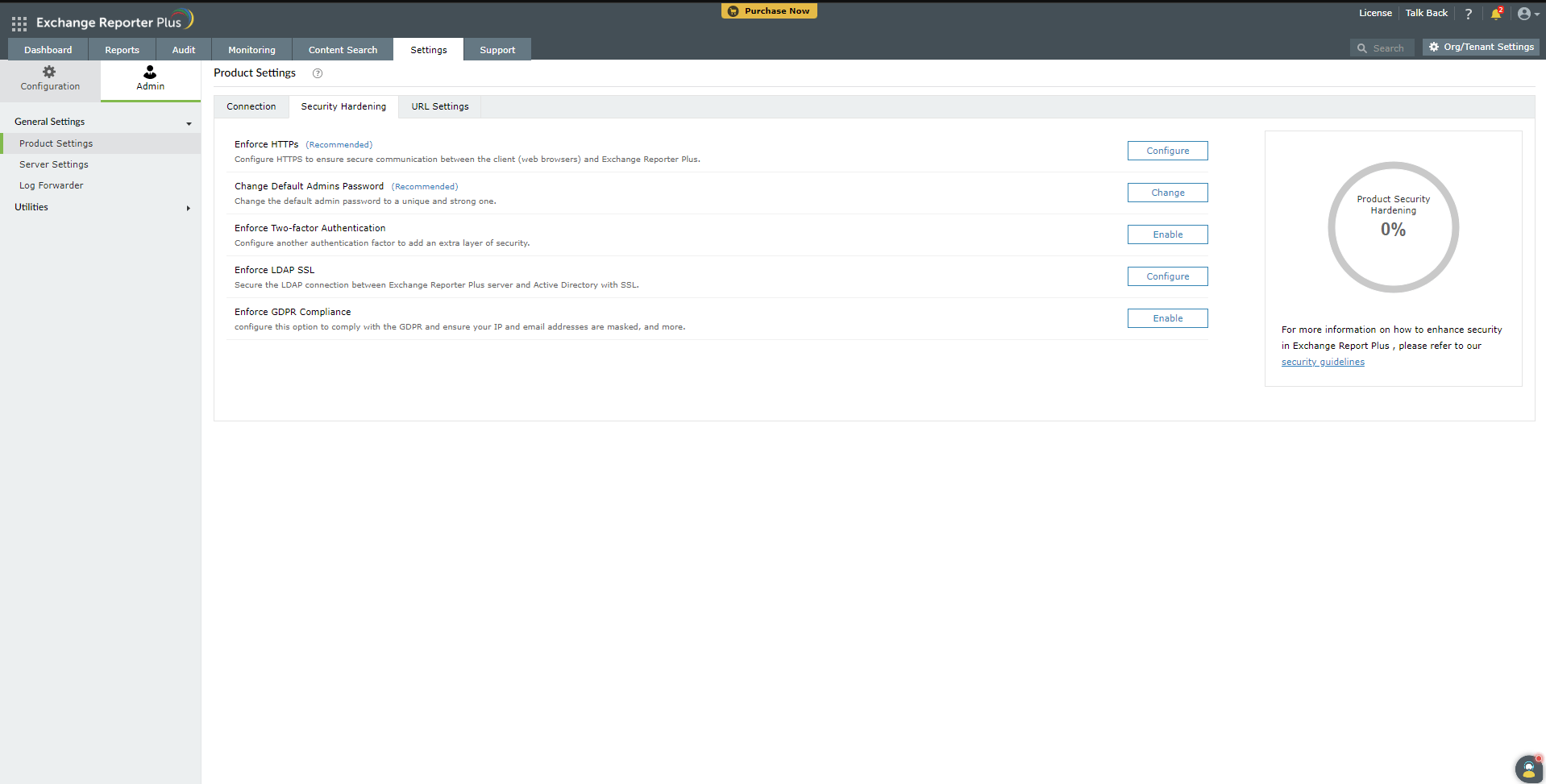Open Log Forwarder in the sidebar
This screenshot has width=1546, height=784.
52,185
